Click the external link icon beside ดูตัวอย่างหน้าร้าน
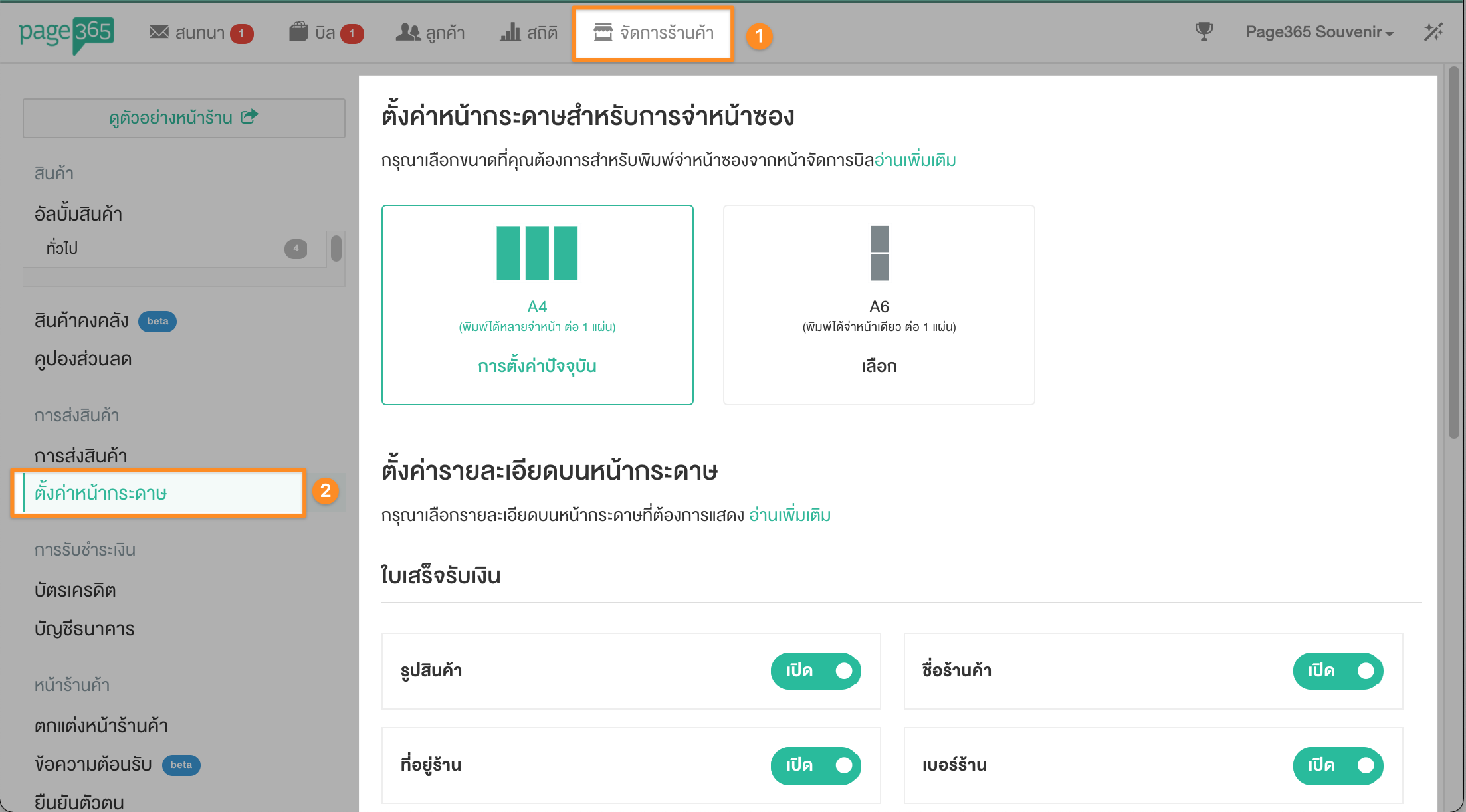Viewport: 1466px width, 812px height. coord(249,117)
